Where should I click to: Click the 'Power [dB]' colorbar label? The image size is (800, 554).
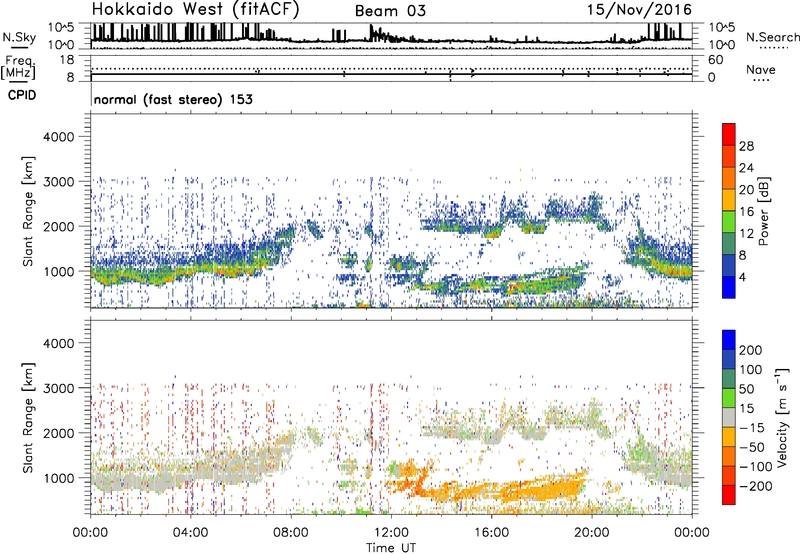763,211
